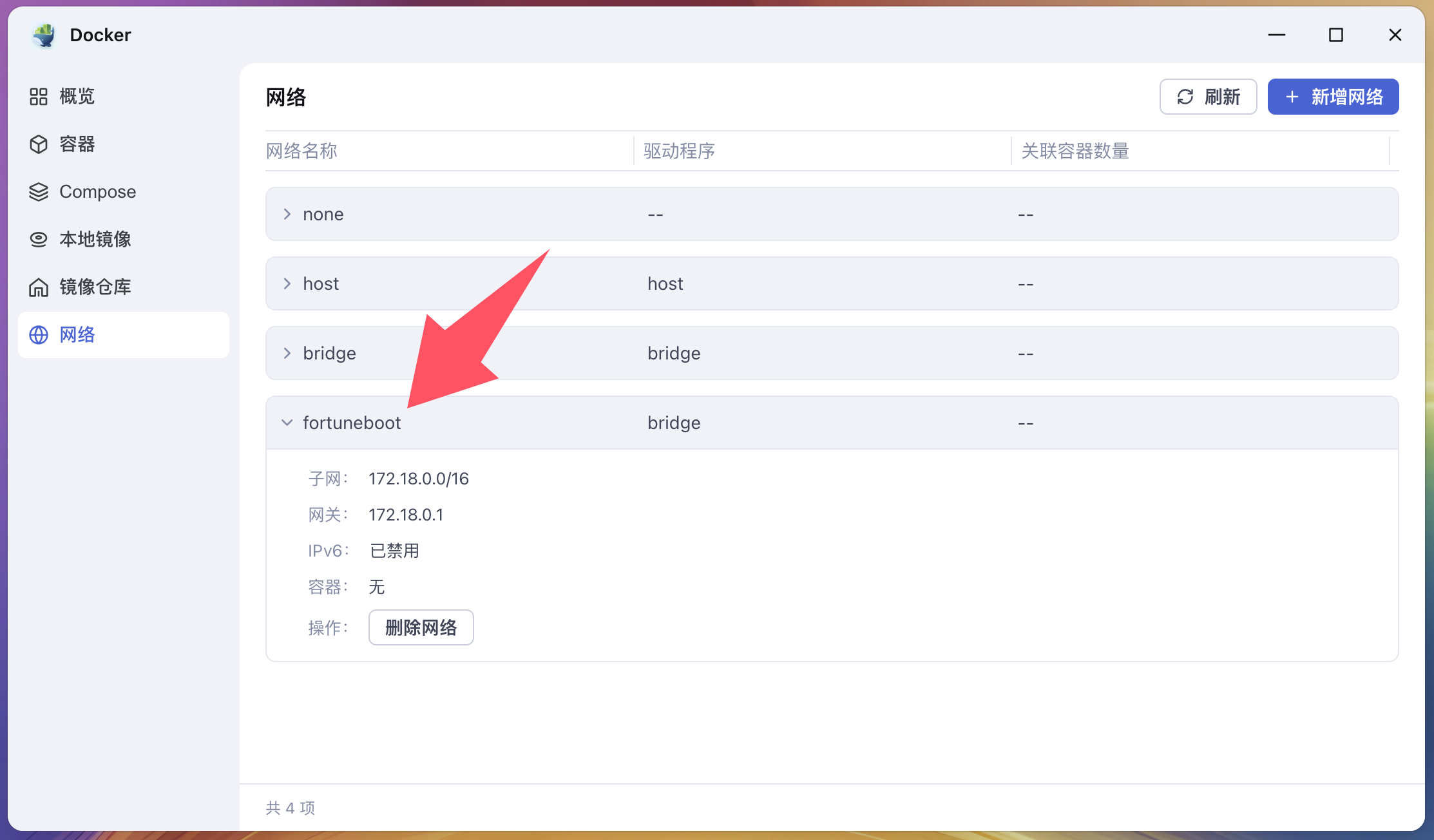The width and height of the screenshot is (1434, 840).
Task: Switch to the 容器 sidebar item
Action: tap(77, 144)
